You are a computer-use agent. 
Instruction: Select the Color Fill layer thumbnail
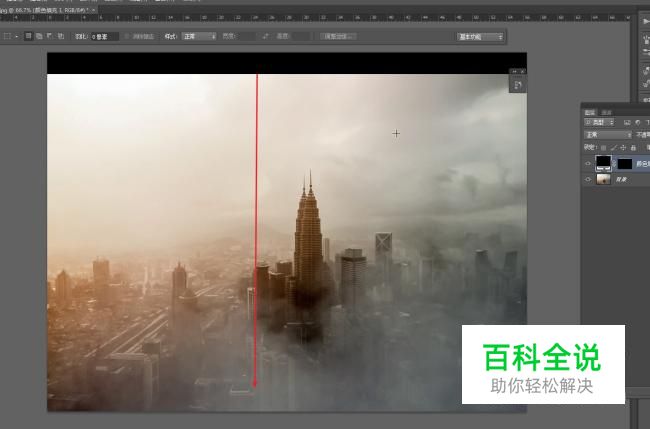pyautogui.click(x=604, y=163)
